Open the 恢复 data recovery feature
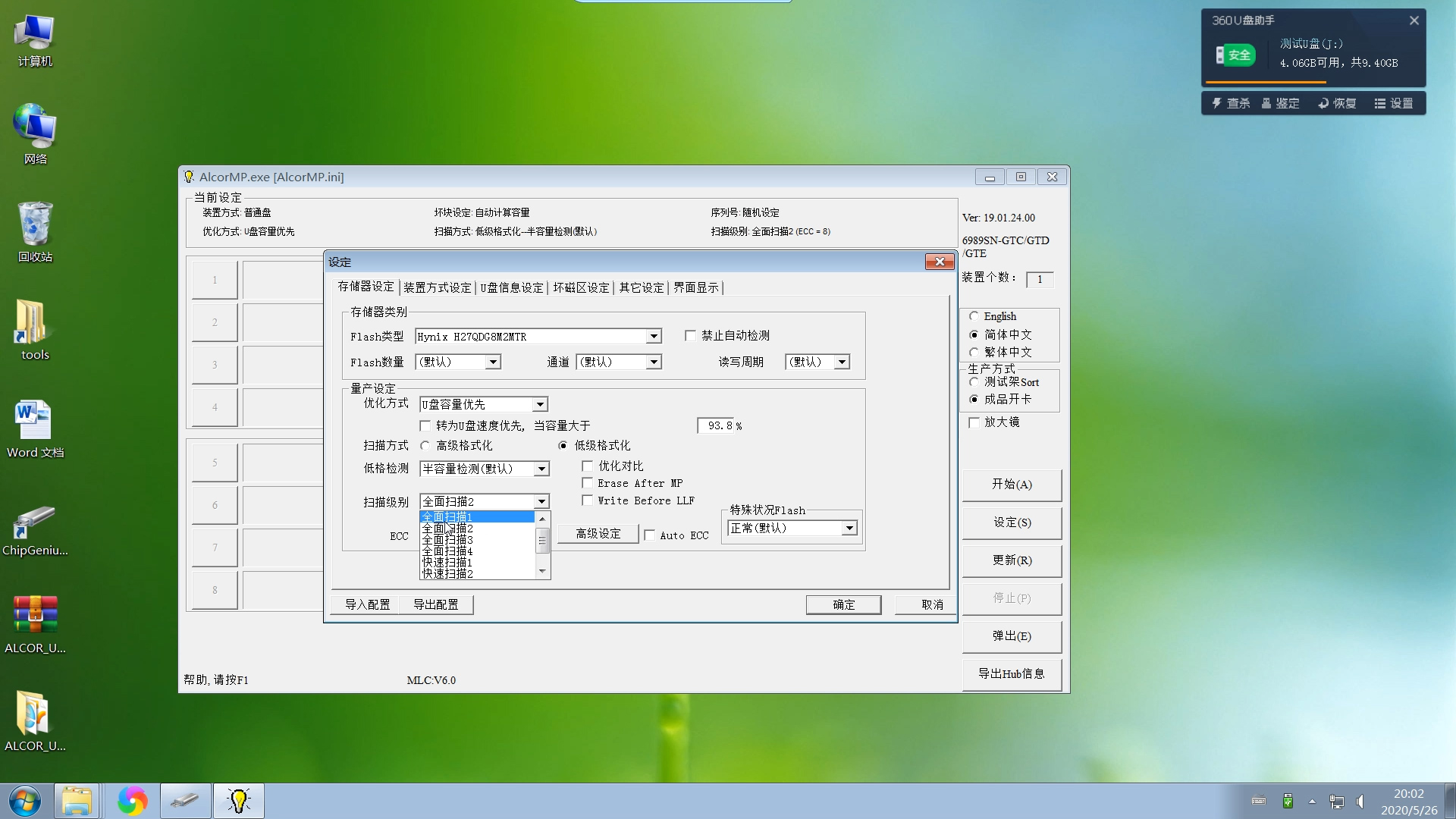Viewport: 1456px width, 819px height. (x=1336, y=102)
